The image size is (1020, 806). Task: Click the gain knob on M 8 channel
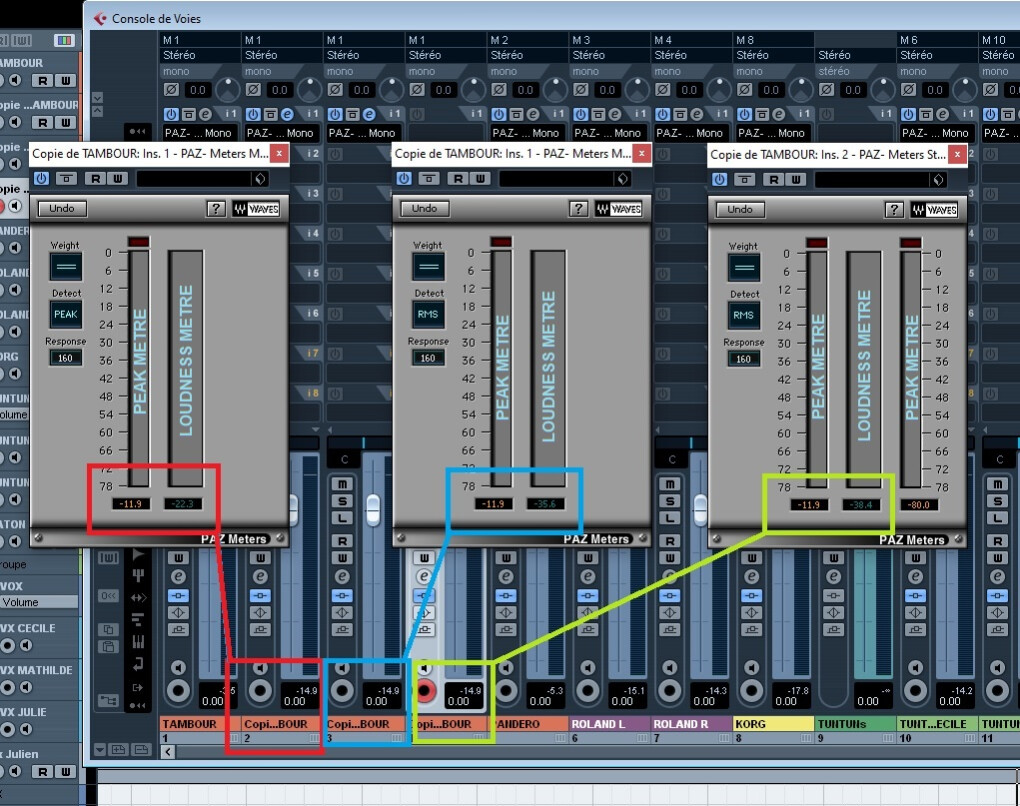click(801, 89)
